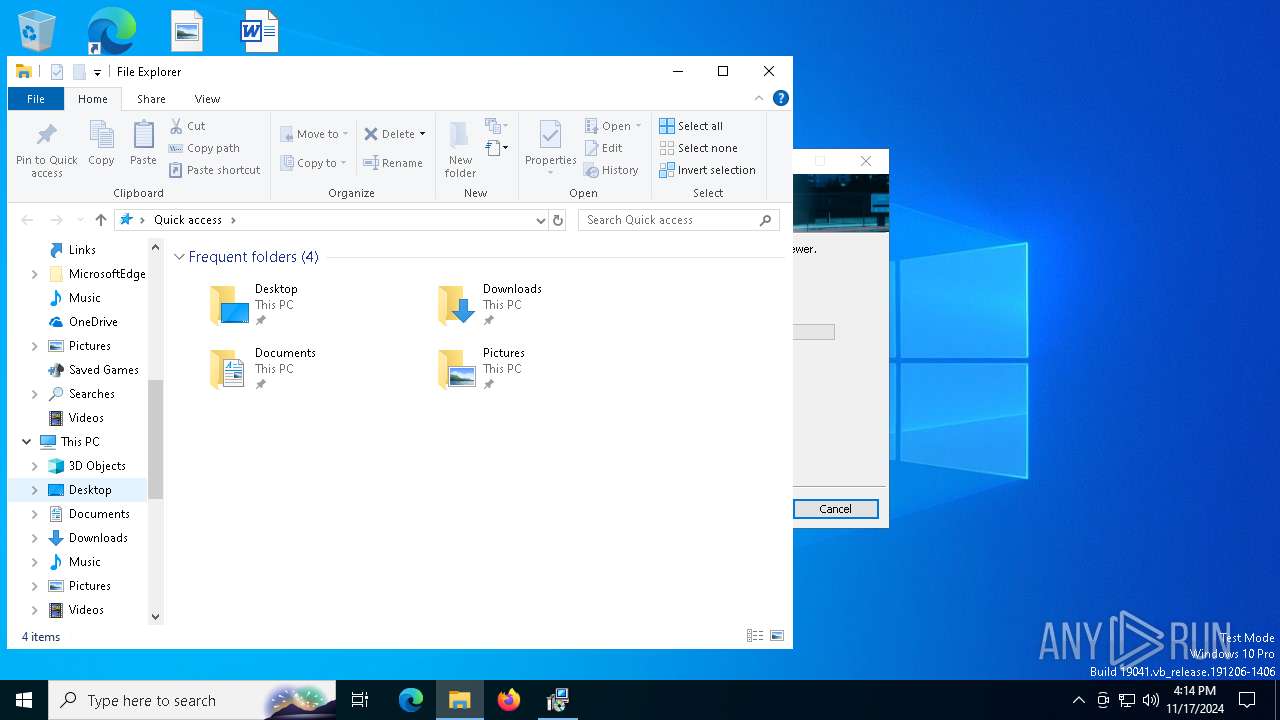Open Firefox from the taskbar
The image size is (1280, 720).
509,700
